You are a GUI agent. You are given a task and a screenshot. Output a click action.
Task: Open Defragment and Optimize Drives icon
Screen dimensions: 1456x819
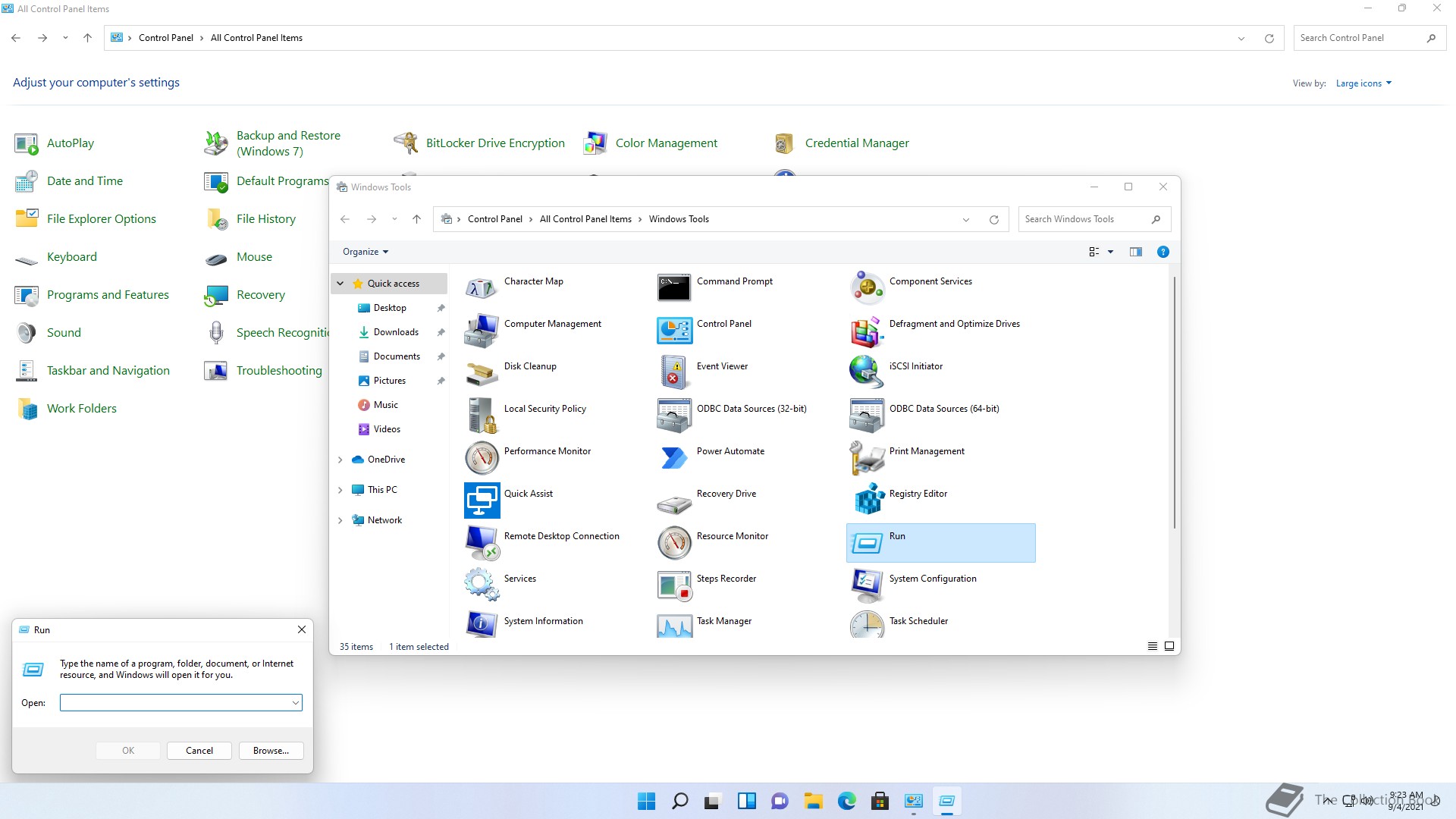coord(867,331)
